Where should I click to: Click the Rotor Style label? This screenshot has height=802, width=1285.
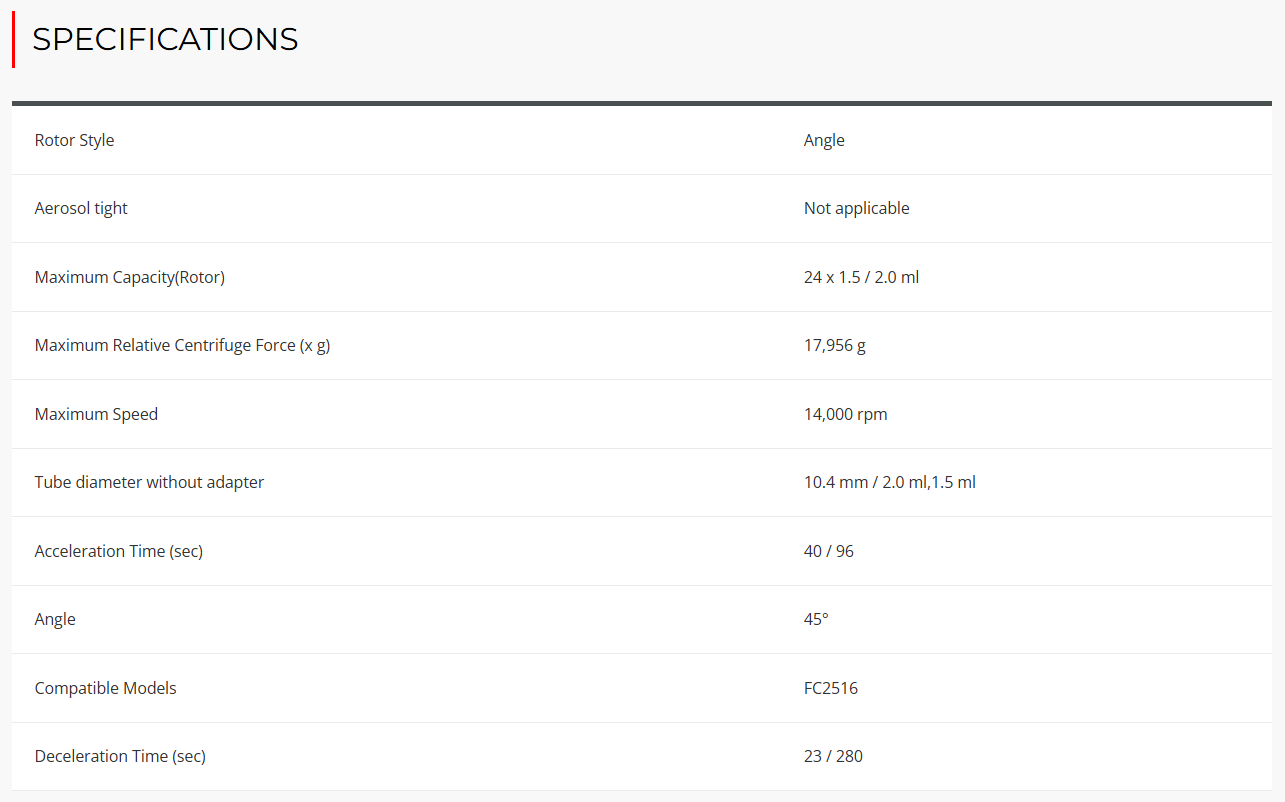click(x=74, y=140)
